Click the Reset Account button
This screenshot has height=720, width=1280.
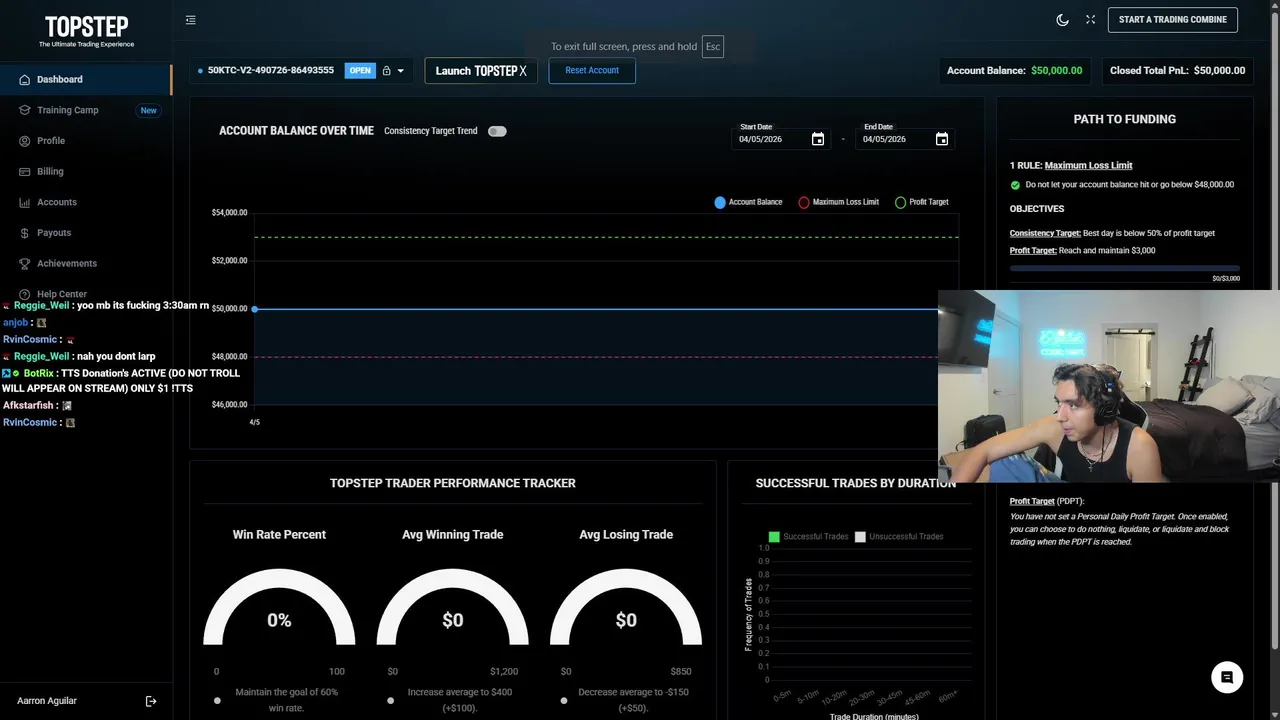pyautogui.click(x=592, y=71)
